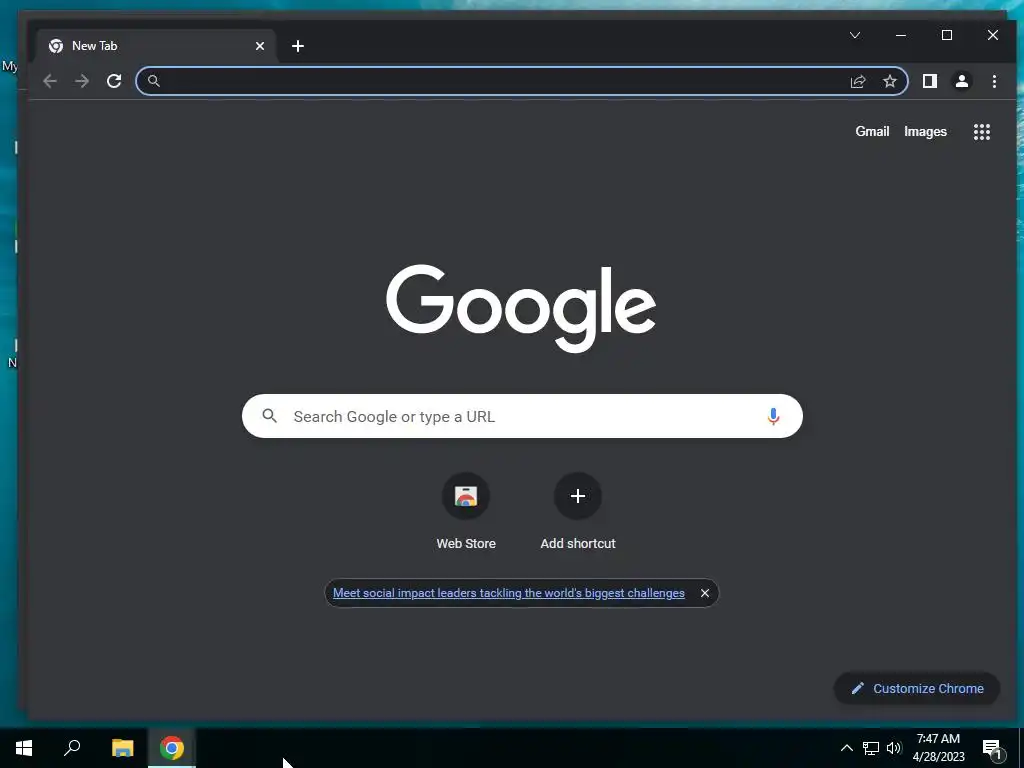1024x768 pixels.
Task: Expand the tab search dropdown arrow
Action: point(855,35)
